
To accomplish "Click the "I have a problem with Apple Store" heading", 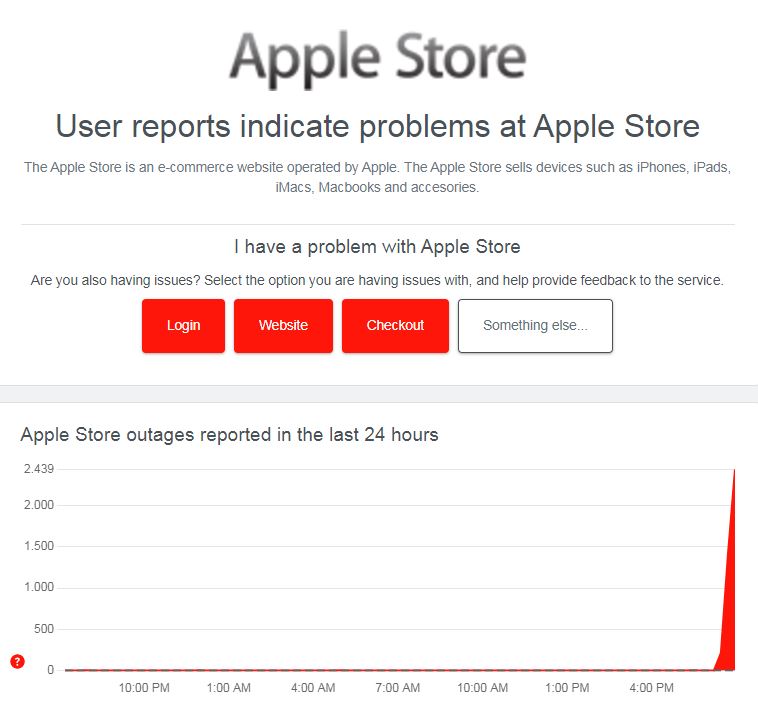I will (378, 246).
